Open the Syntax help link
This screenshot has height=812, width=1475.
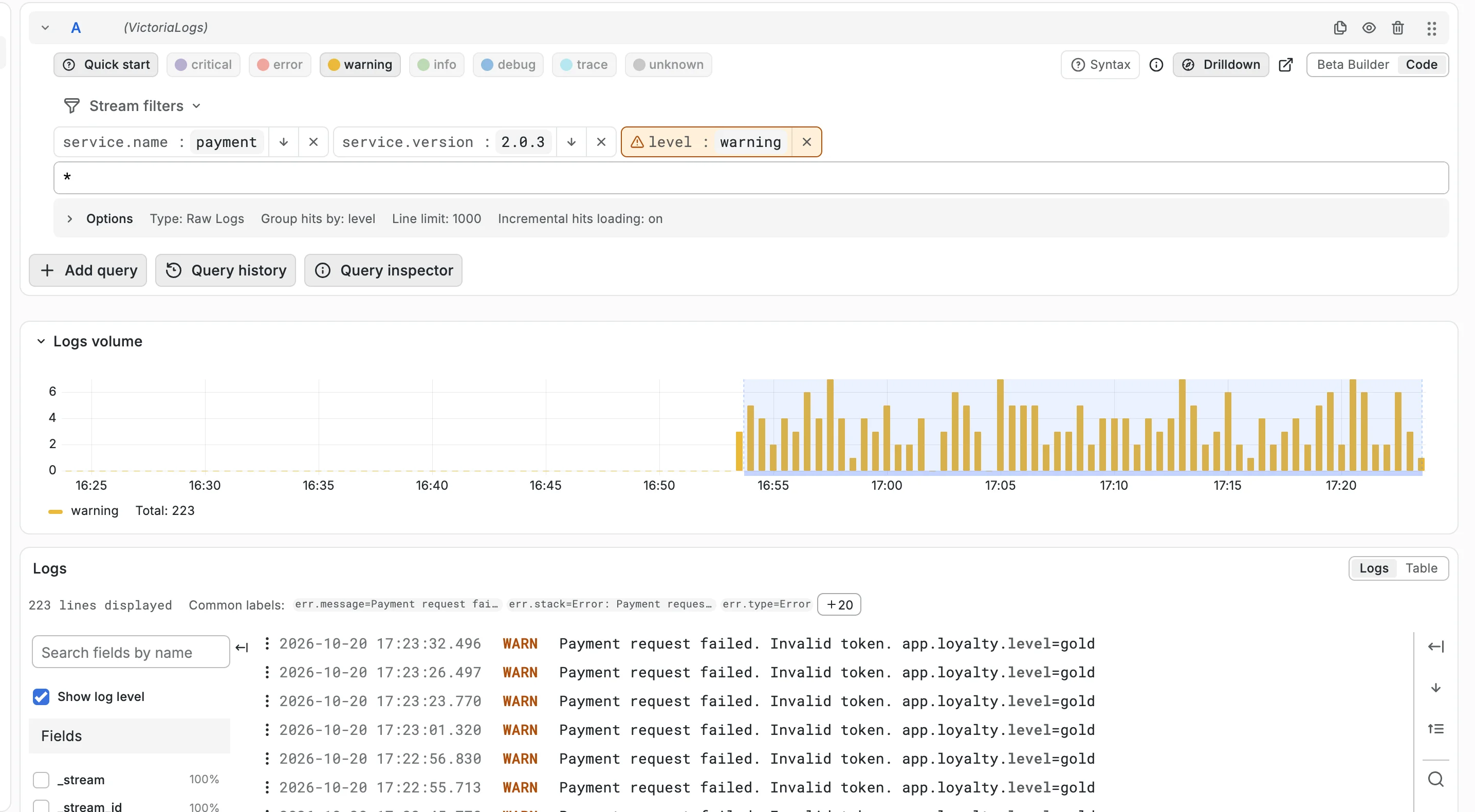click(x=1100, y=65)
